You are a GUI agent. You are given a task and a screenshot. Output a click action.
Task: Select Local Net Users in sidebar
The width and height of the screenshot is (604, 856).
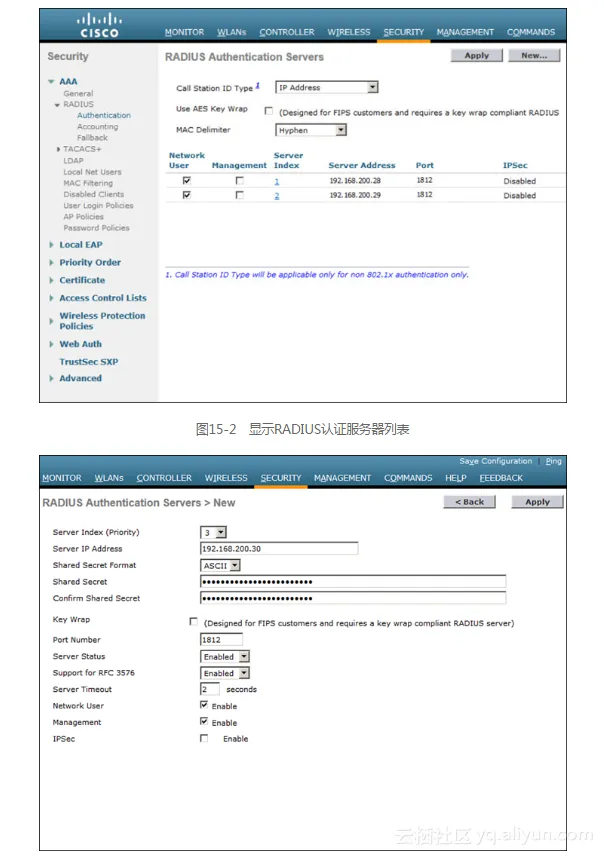[92, 172]
